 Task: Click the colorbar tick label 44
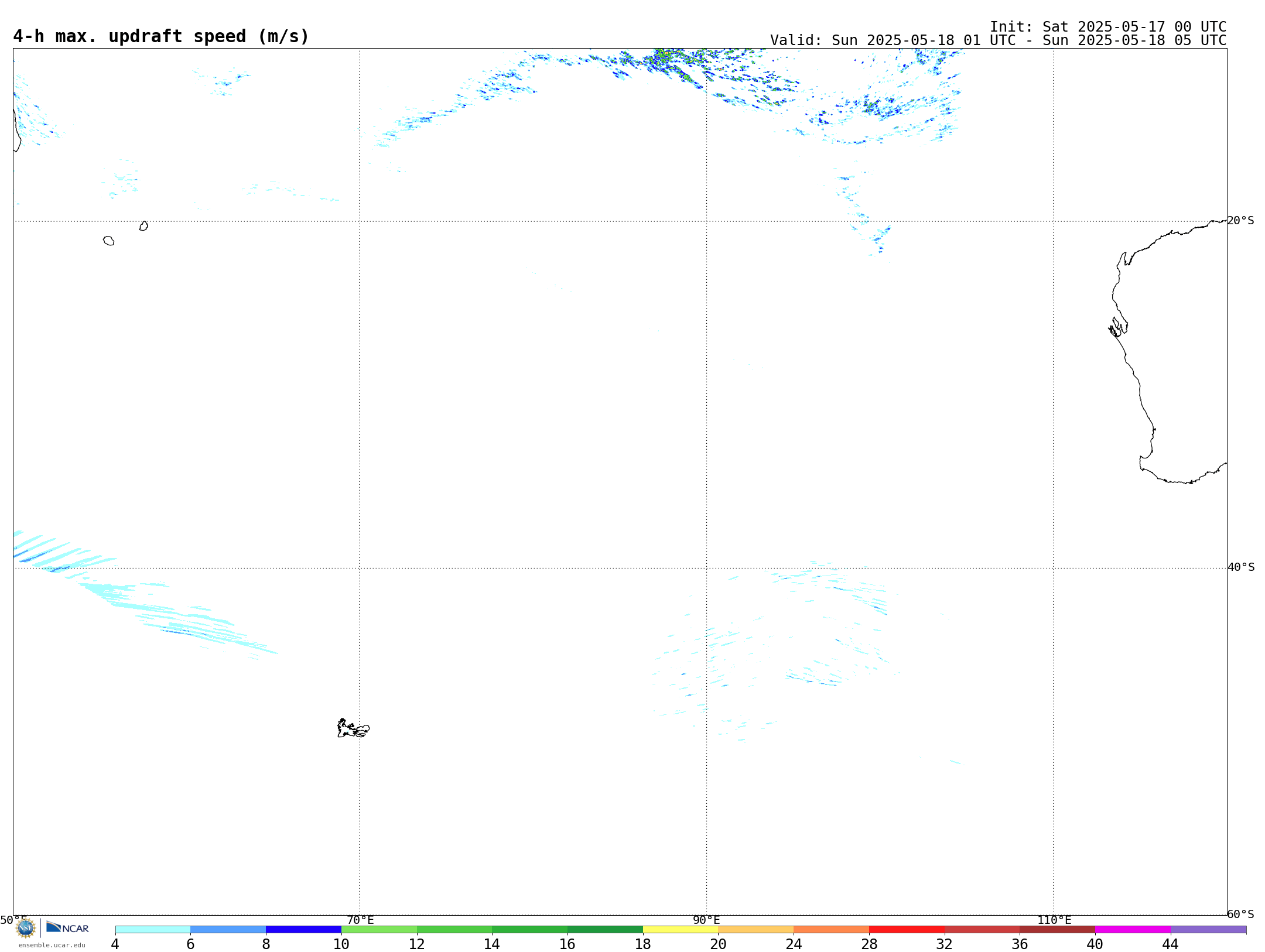[1170, 944]
